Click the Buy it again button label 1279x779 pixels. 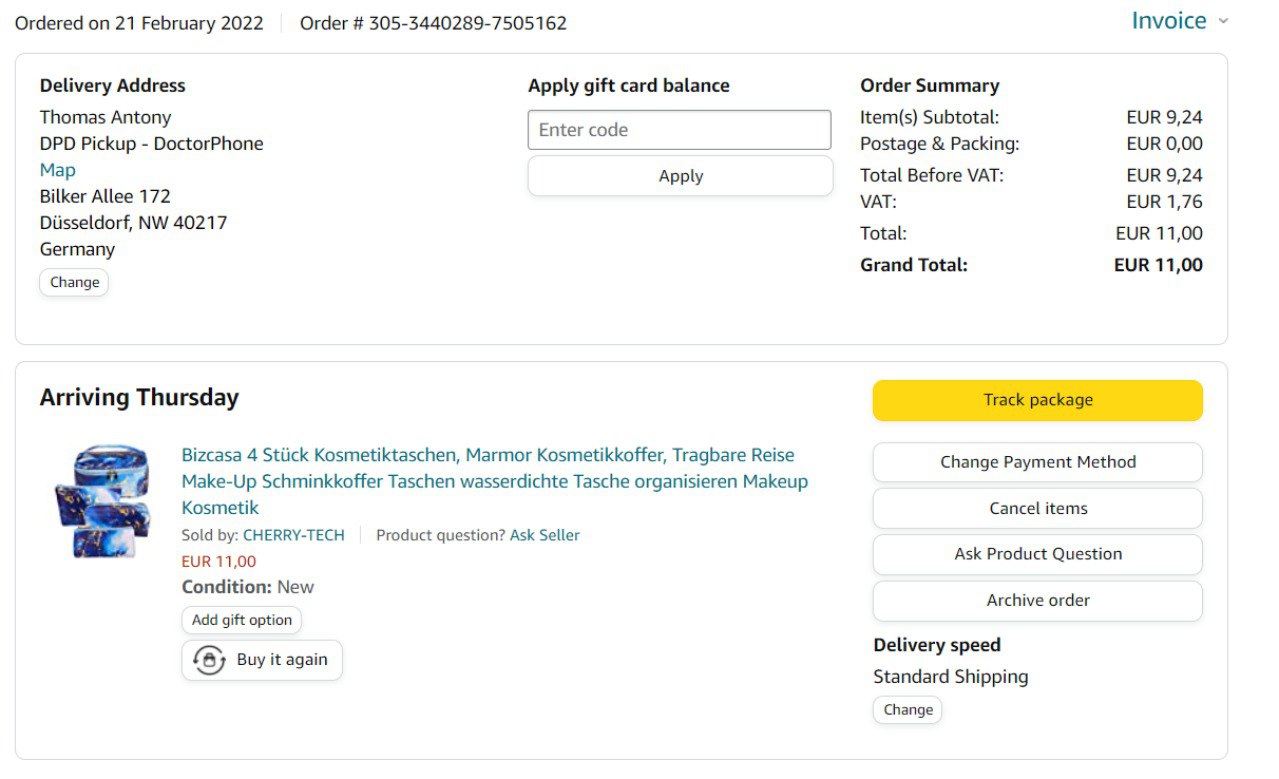tap(282, 660)
